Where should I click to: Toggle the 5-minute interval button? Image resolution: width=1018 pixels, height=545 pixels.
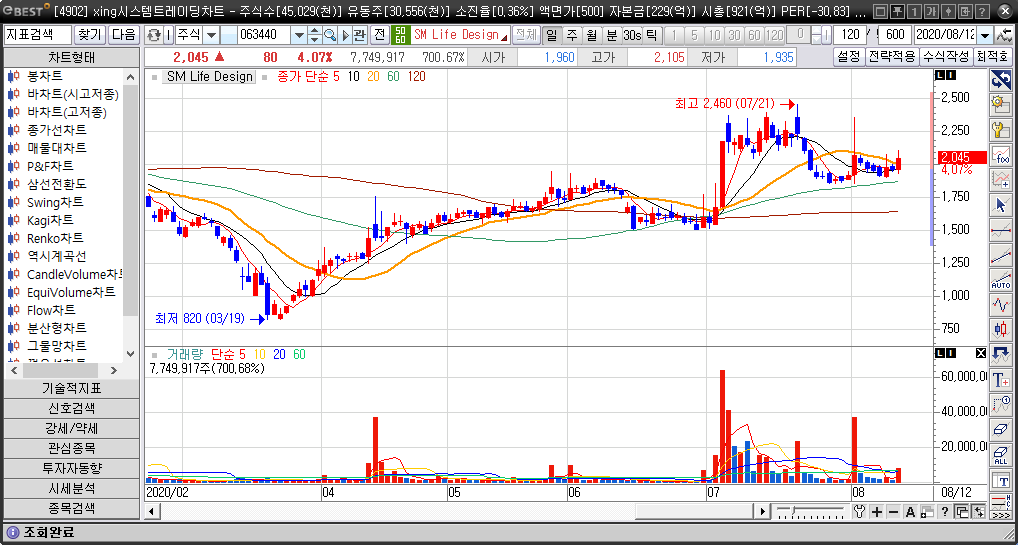(695, 35)
